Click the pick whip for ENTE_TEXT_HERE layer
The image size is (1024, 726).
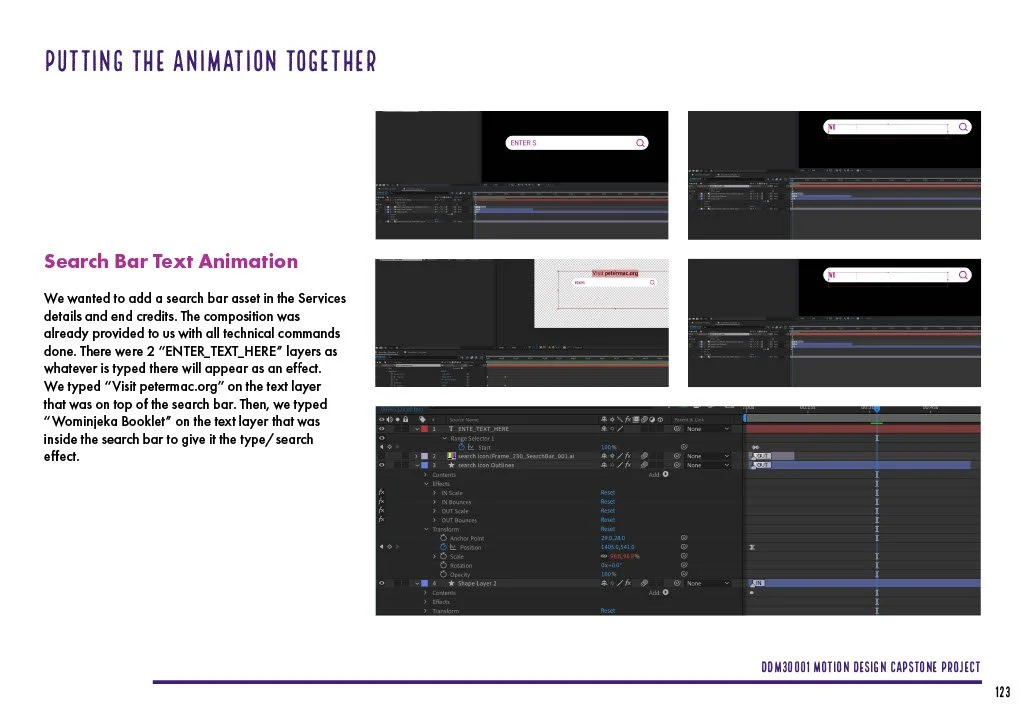pos(677,429)
